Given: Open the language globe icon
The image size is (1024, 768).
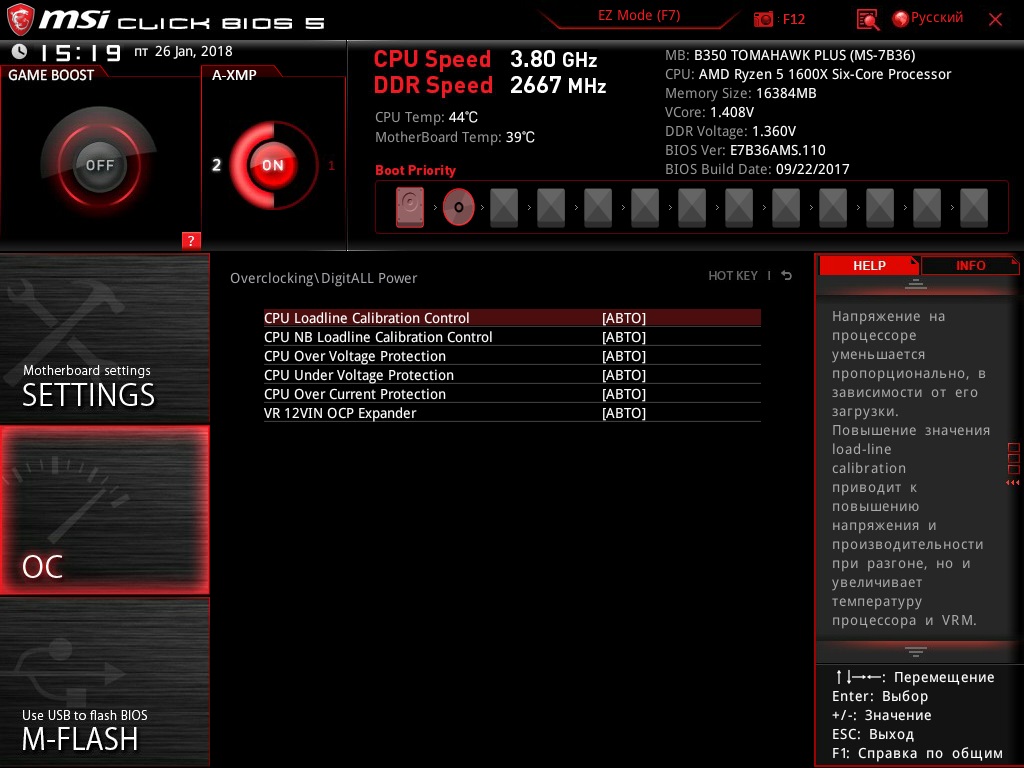Looking at the screenshot, I should click(x=900, y=19).
